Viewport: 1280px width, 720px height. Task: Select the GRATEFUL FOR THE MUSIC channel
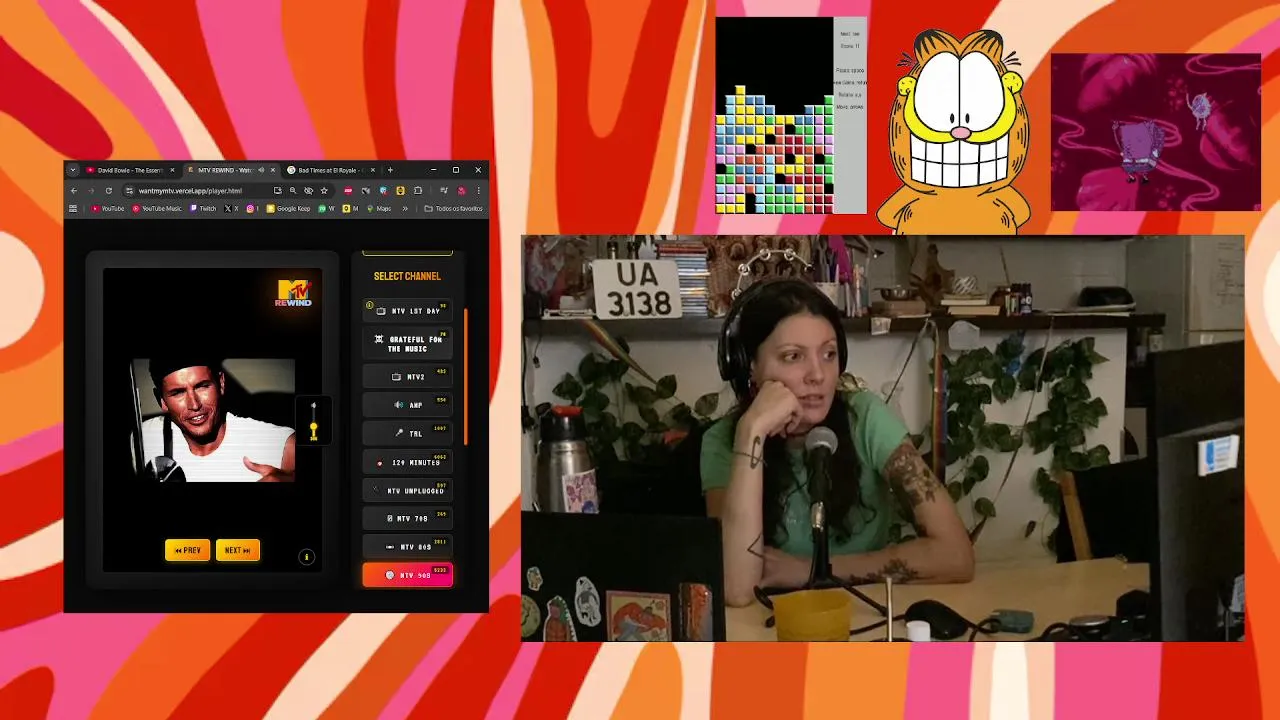point(407,344)
